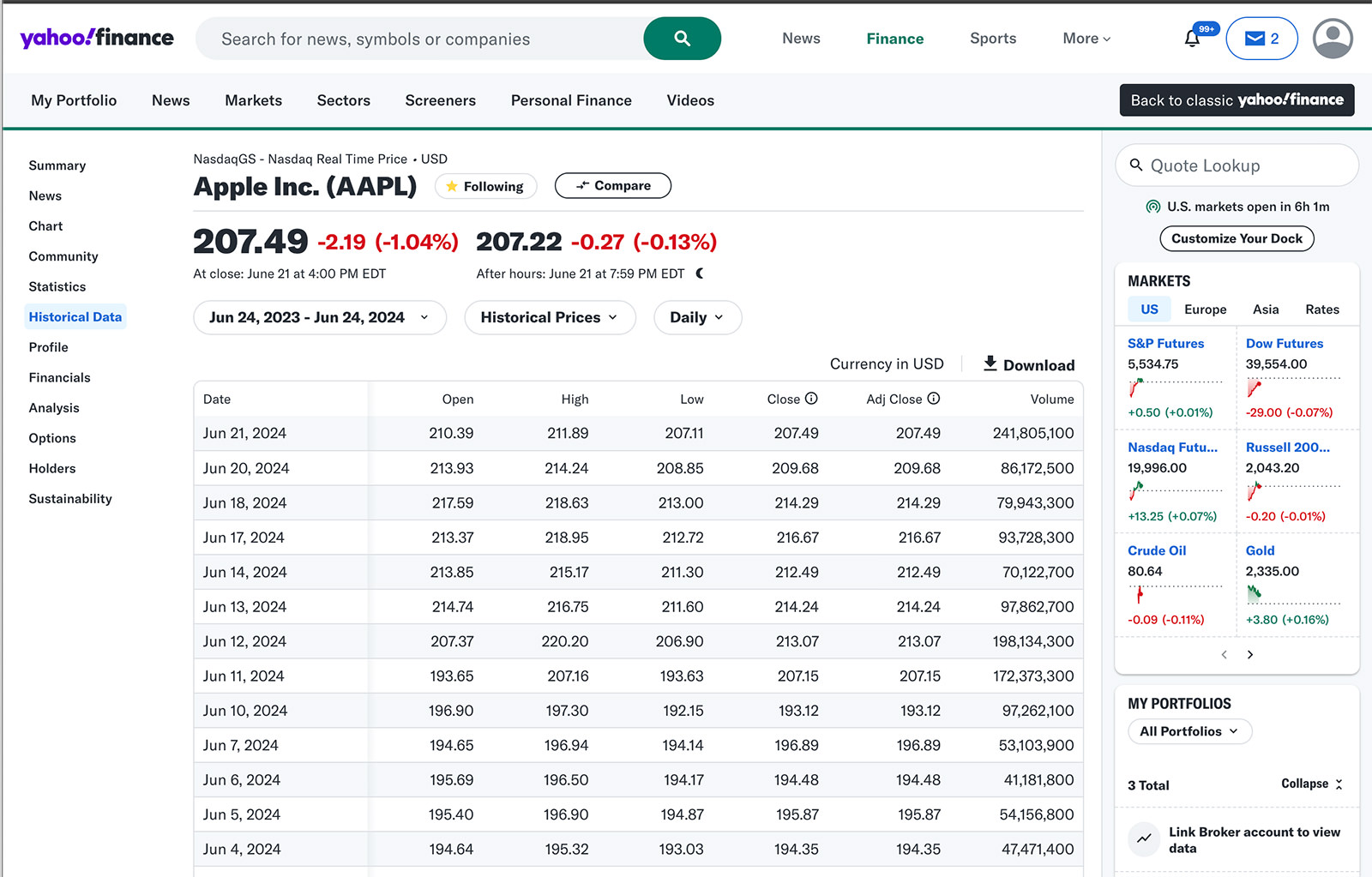
Task: Select the Historical Data sidebar item
Action: [x=75, y=317]
